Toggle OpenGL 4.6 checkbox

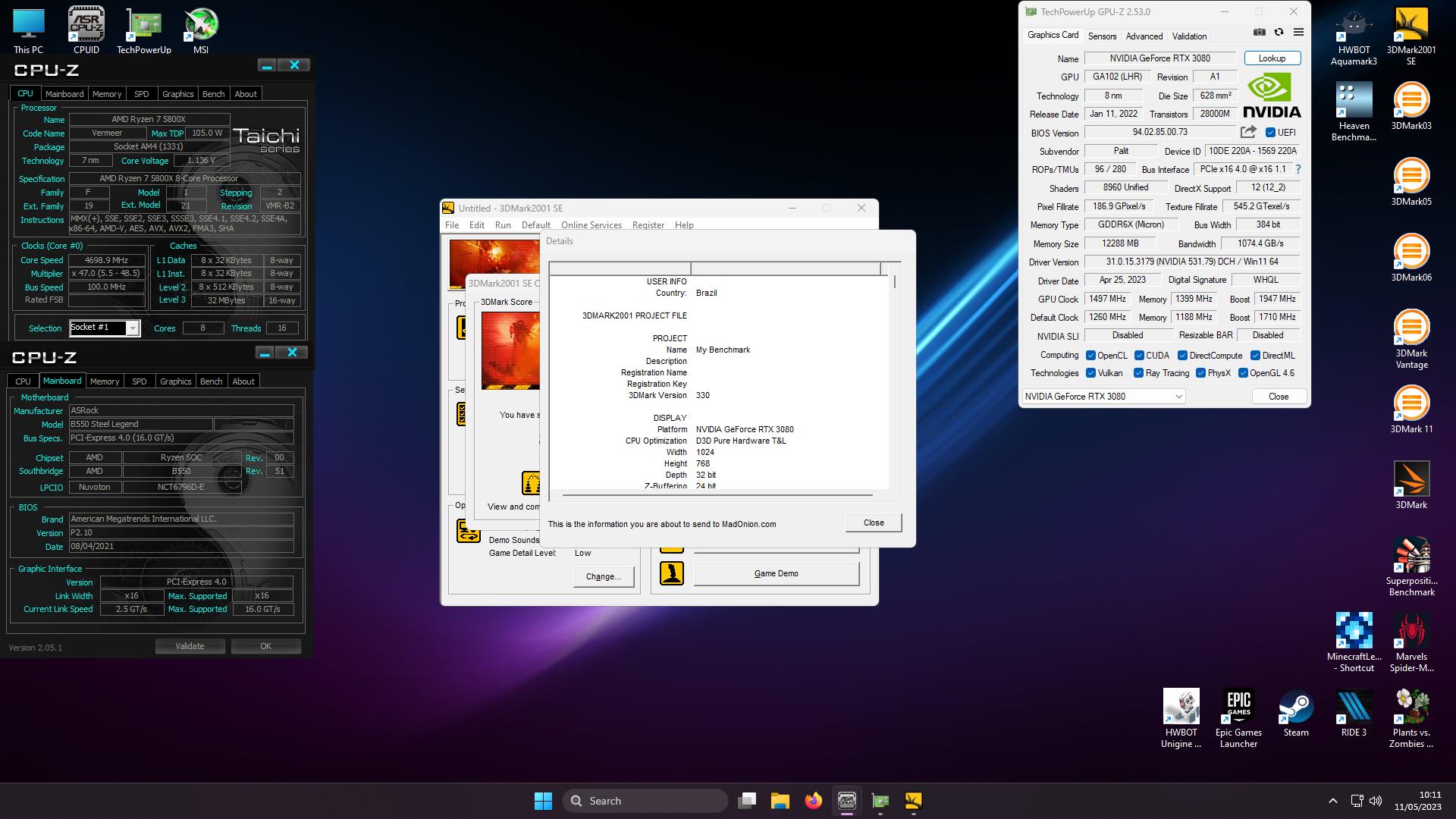point(1243,373)
